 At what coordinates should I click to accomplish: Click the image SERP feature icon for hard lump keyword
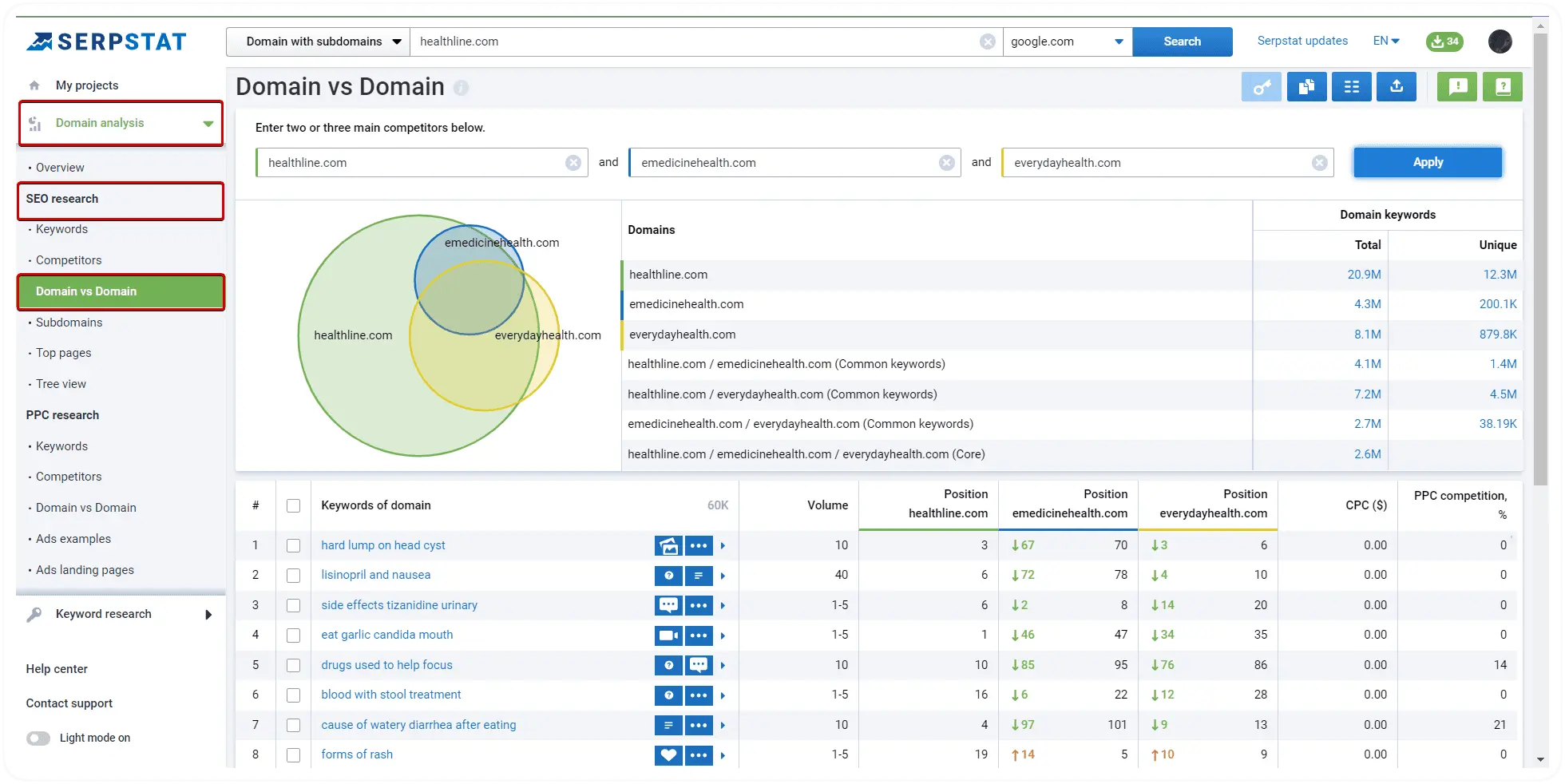click(x=668, y=545)
